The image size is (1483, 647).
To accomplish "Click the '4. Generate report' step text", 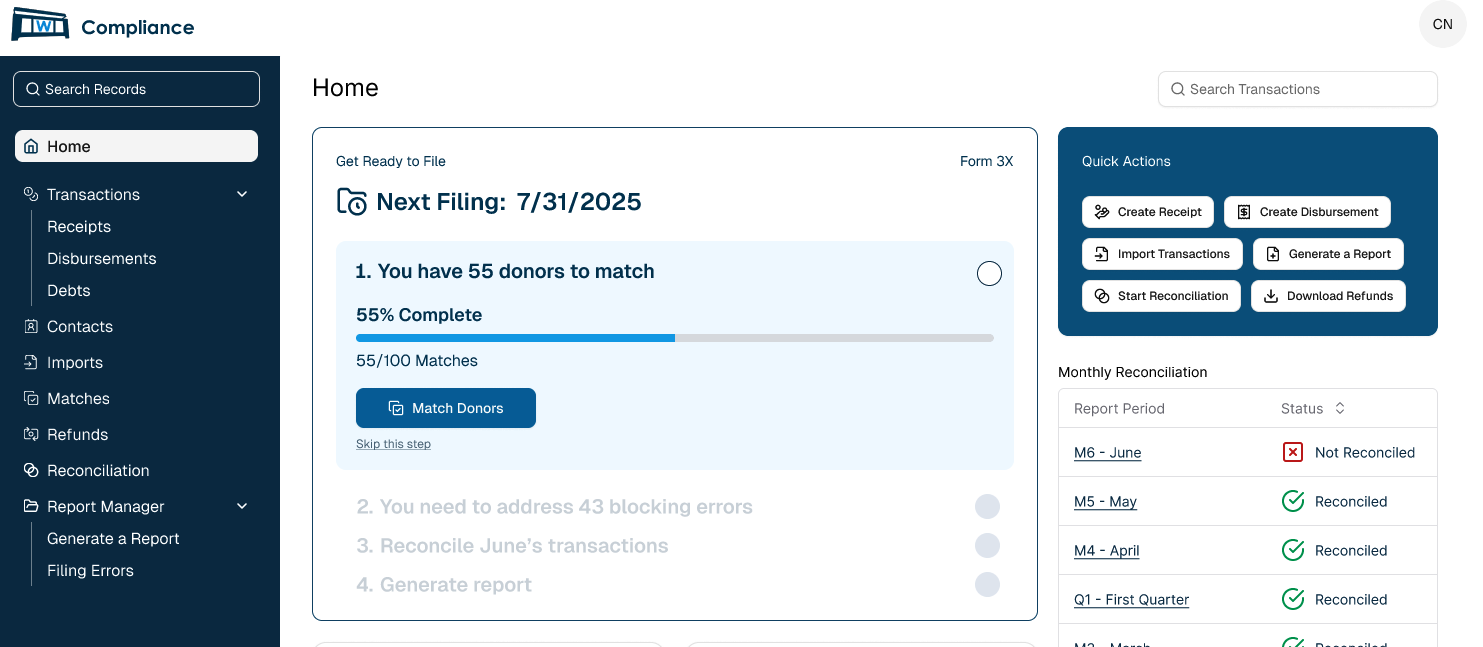I will pyautogui.click(x=444, y=584).
